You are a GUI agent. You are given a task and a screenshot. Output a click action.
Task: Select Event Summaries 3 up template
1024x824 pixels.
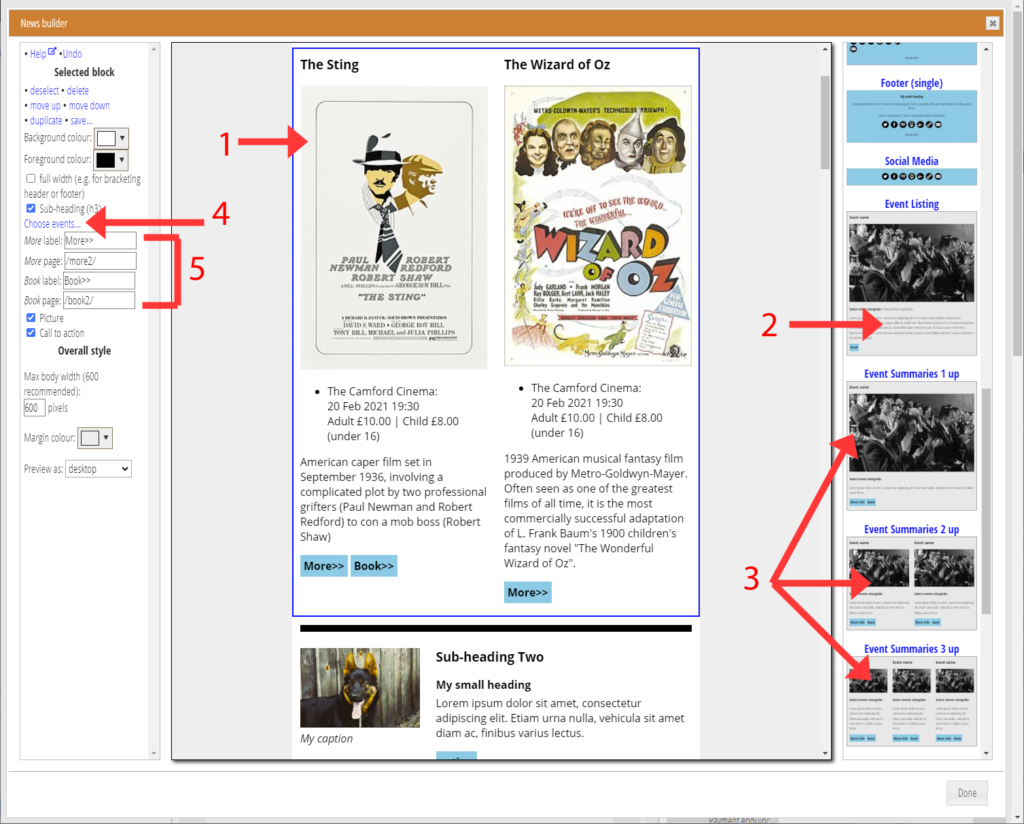tap(912, 701)
